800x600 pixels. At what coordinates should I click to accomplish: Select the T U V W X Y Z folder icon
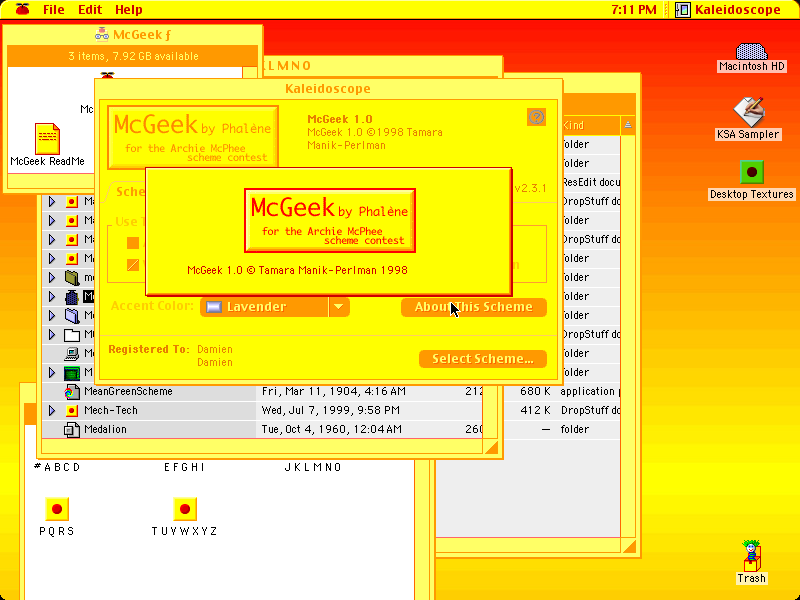[185, 509]
